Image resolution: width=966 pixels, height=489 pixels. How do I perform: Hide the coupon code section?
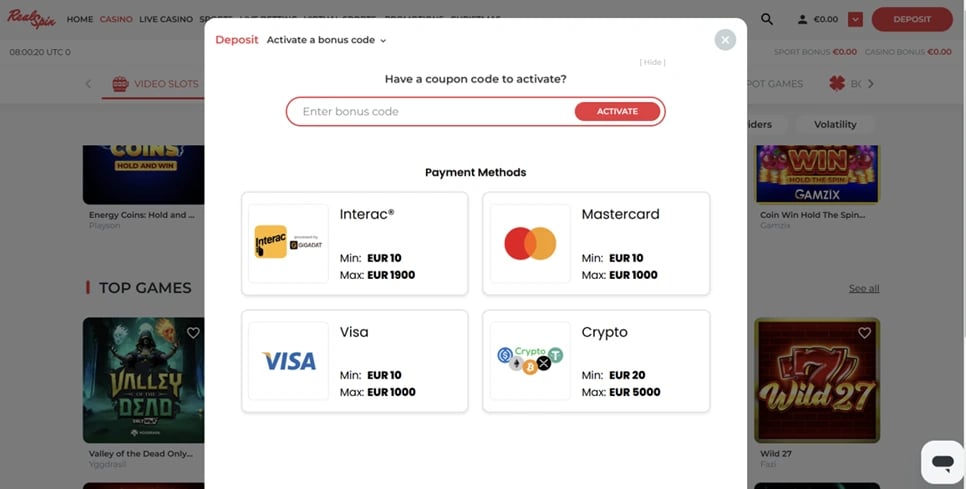pyautogui.click(x=653, y=62)
